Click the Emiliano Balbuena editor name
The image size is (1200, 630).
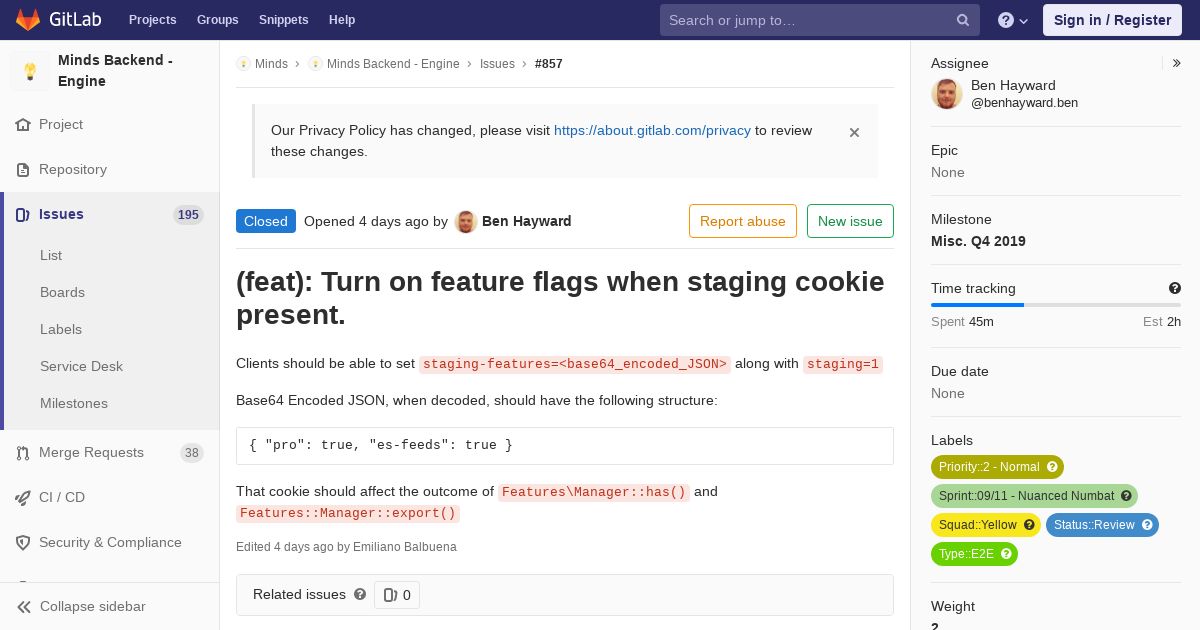[405, 547]
